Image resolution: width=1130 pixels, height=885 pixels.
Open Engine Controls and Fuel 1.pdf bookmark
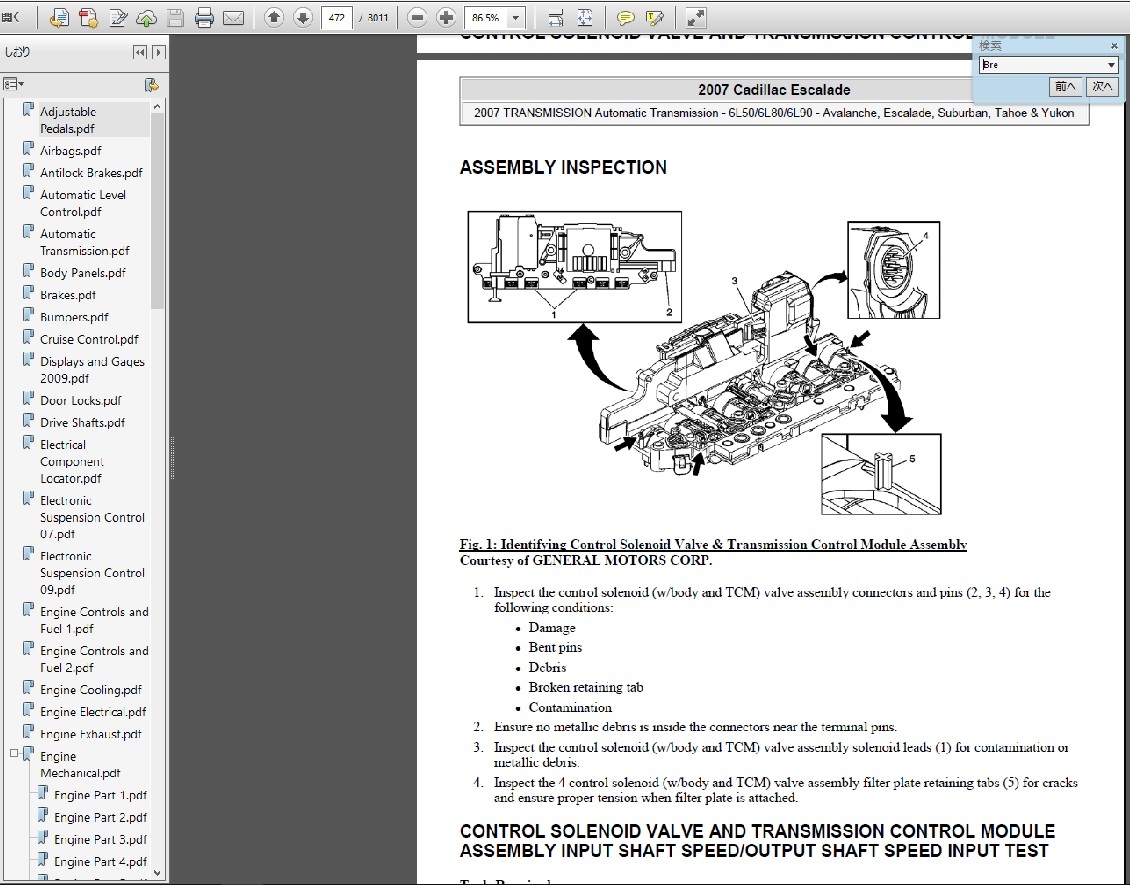pyautogui.click(x=94, y=620)
